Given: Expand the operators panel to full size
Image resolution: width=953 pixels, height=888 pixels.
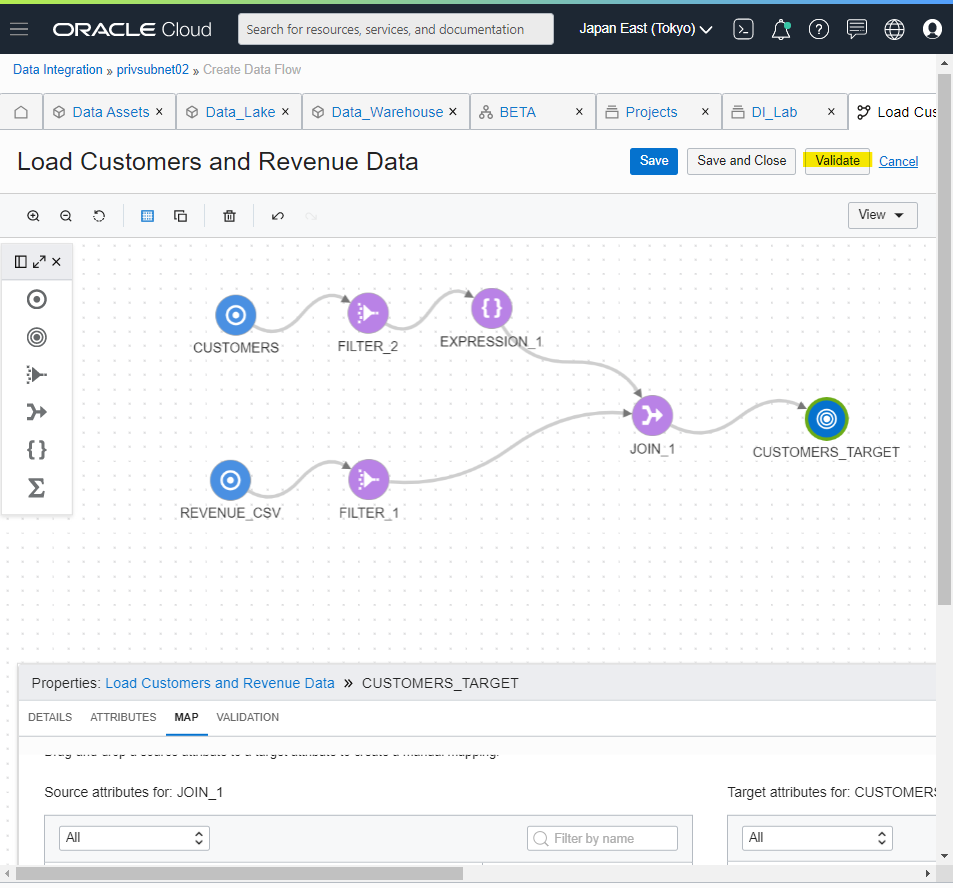Looking at the screenshot, I should coord(39,261).
